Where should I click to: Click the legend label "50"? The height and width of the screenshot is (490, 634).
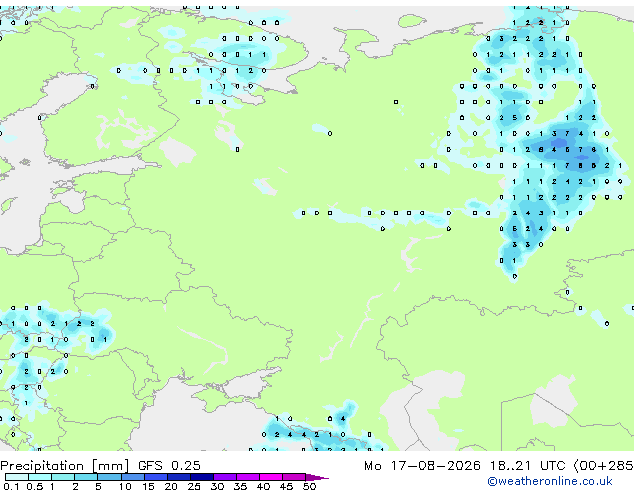pyautogui.click(x=309, y=486)
